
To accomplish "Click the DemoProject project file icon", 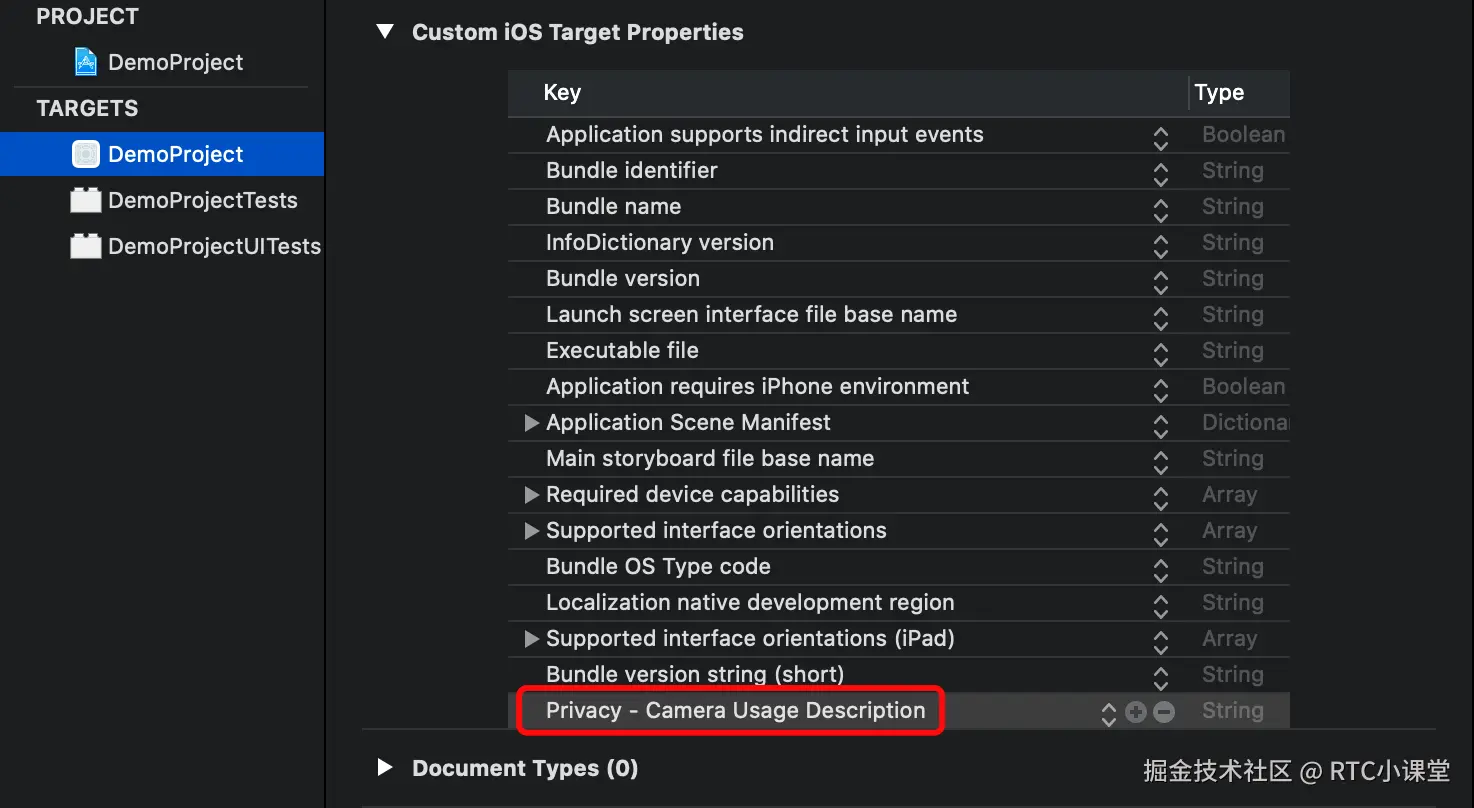I will tap(86, 62).
